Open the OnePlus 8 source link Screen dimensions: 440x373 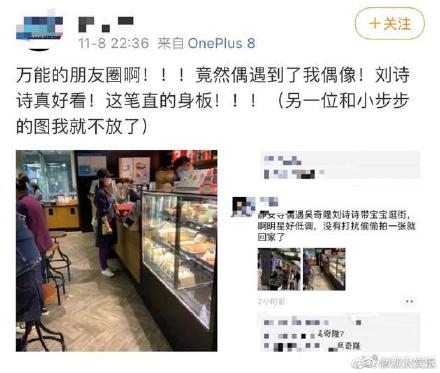pos(221,43)
